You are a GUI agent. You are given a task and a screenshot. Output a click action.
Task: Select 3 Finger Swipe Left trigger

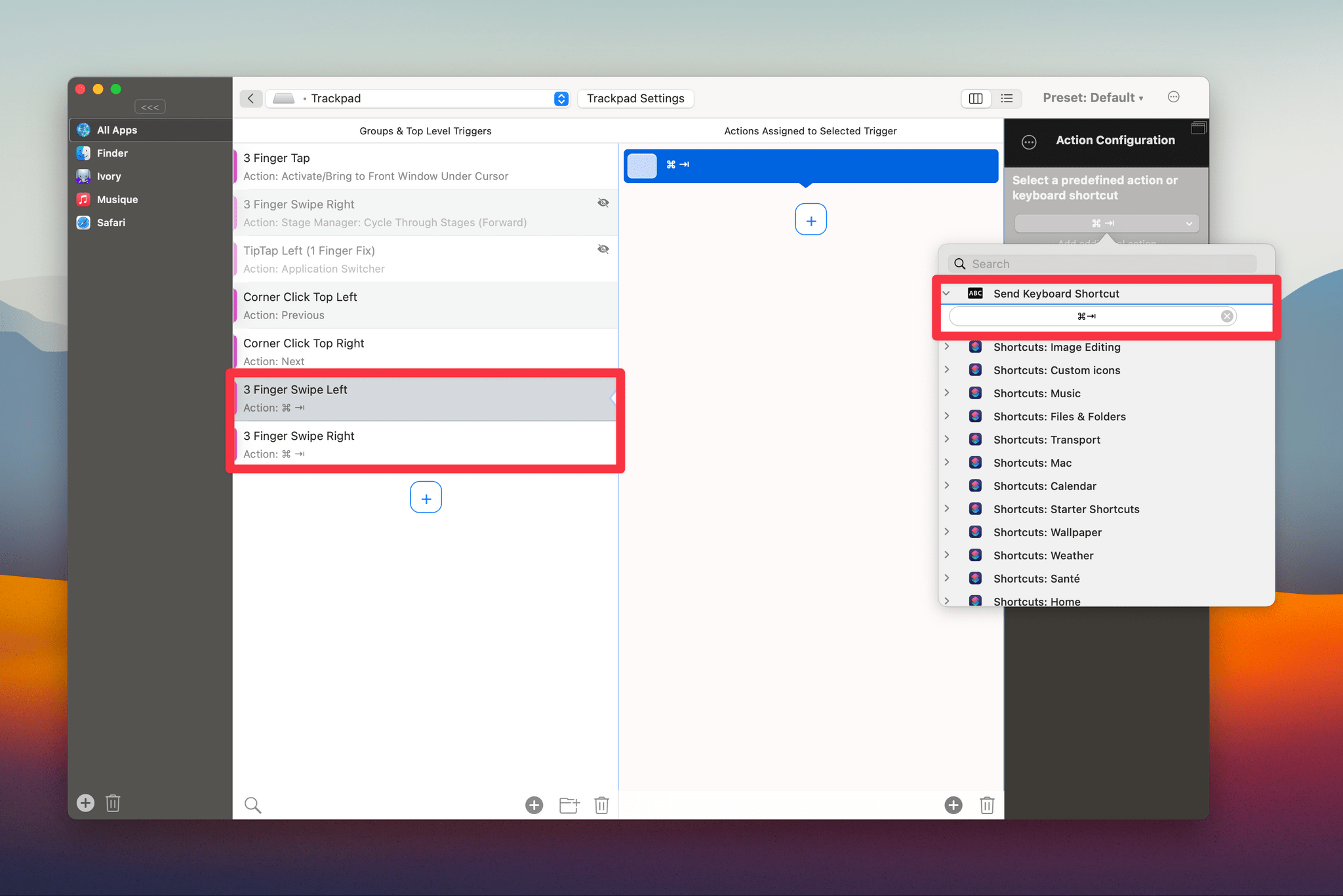426,398
